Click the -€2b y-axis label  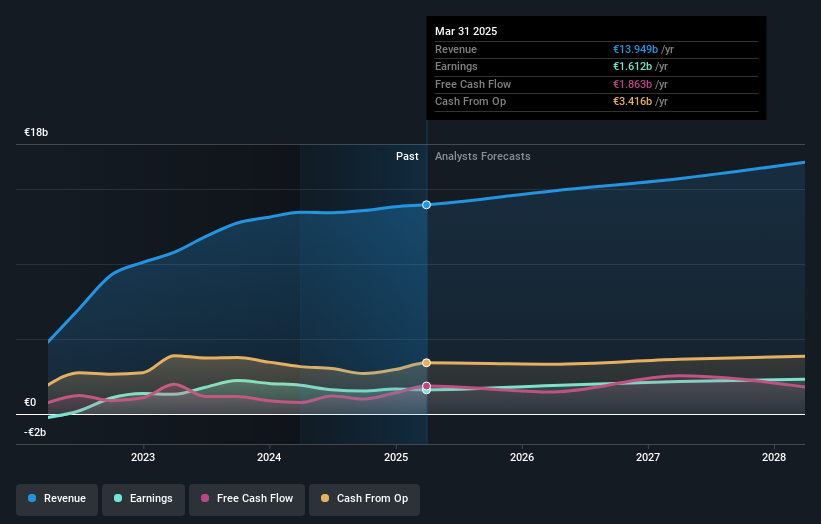[x=35, y=432]
